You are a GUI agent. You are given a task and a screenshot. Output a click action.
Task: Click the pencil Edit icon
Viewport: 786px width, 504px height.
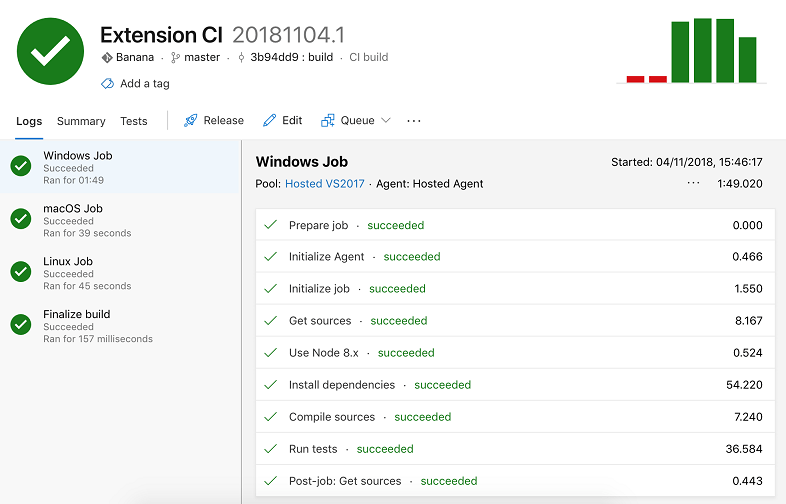click(269, 121)
